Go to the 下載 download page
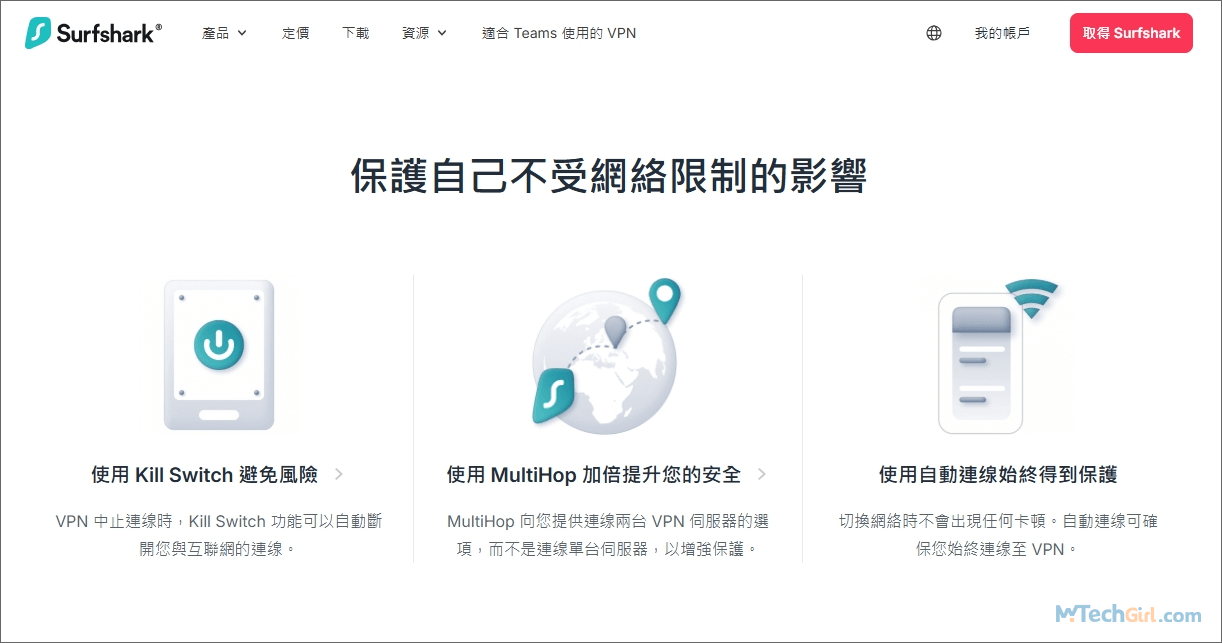 tap(355, 33)
